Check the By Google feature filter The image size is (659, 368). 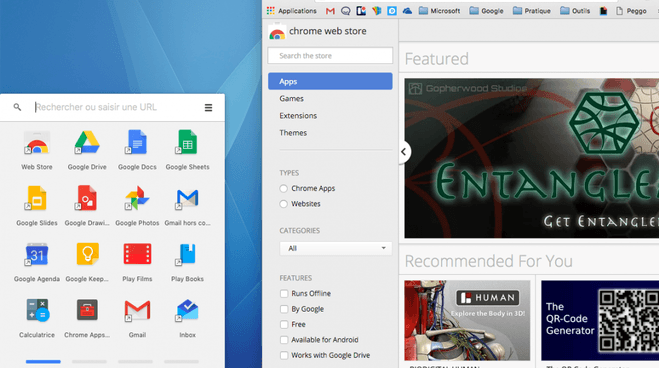[284, 309]
